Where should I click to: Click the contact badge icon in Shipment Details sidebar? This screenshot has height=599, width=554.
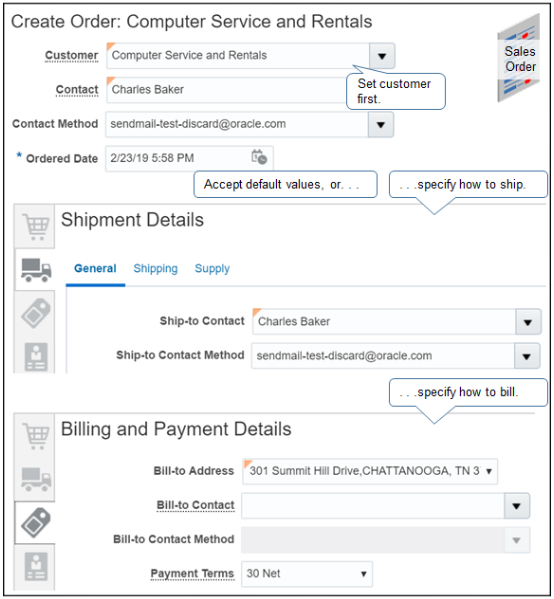[x=36, y=357]
